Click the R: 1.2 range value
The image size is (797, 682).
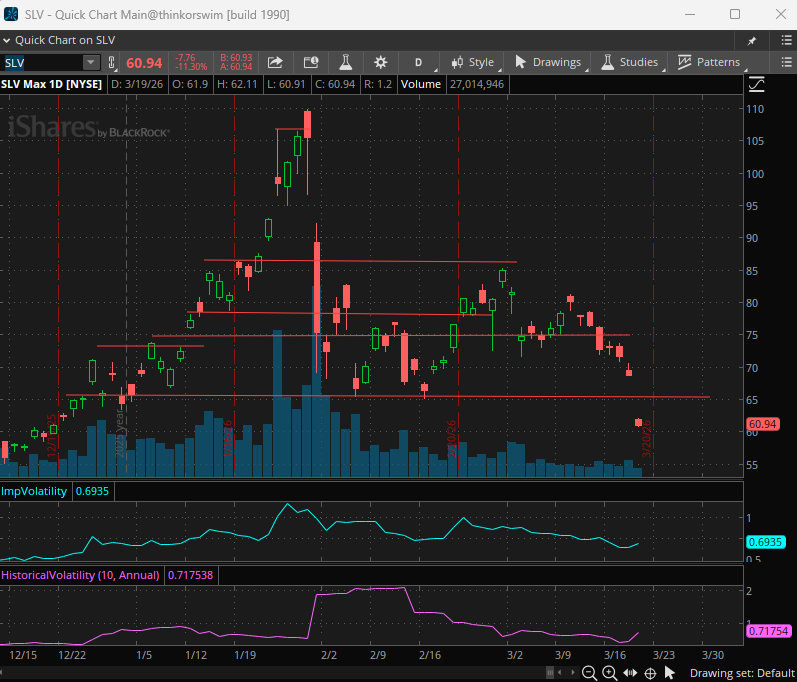[378, 84]
